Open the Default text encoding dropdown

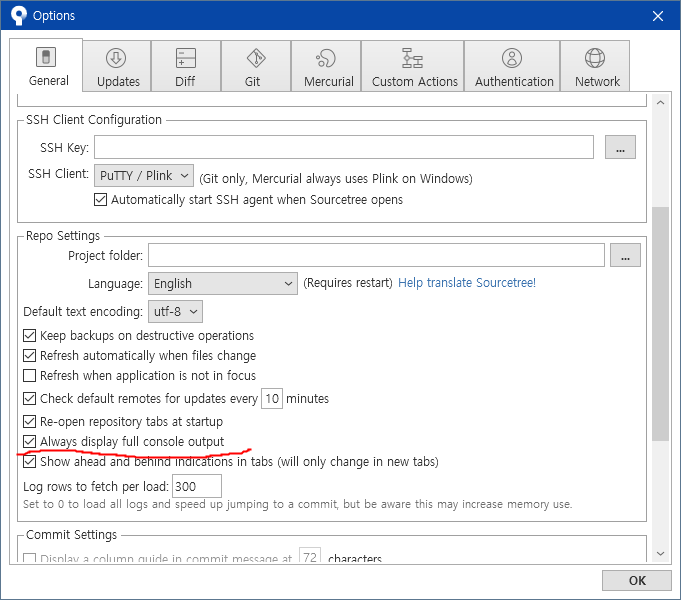coord(175,312)
